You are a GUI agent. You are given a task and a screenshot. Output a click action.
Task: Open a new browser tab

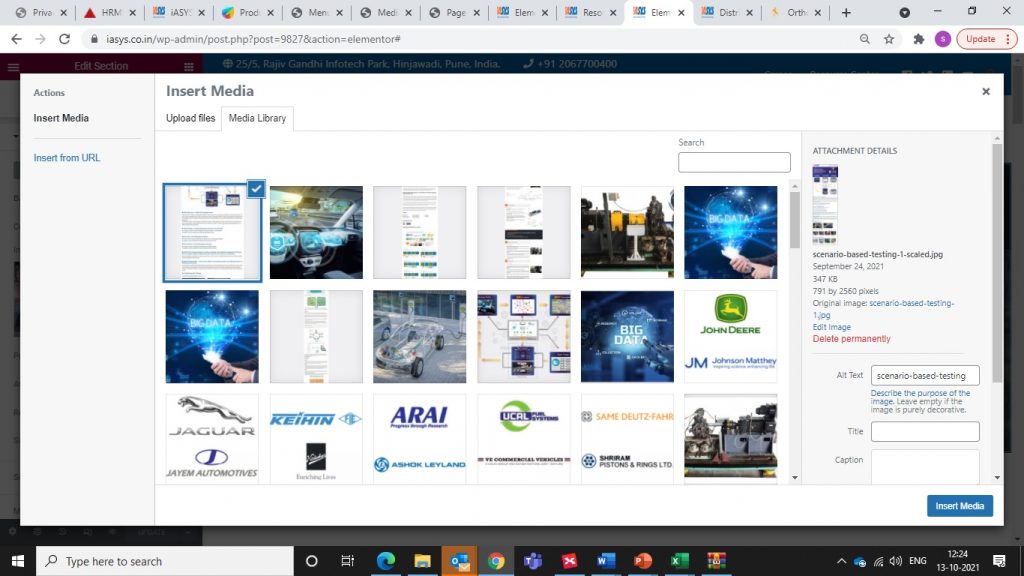tap(846, 12)
